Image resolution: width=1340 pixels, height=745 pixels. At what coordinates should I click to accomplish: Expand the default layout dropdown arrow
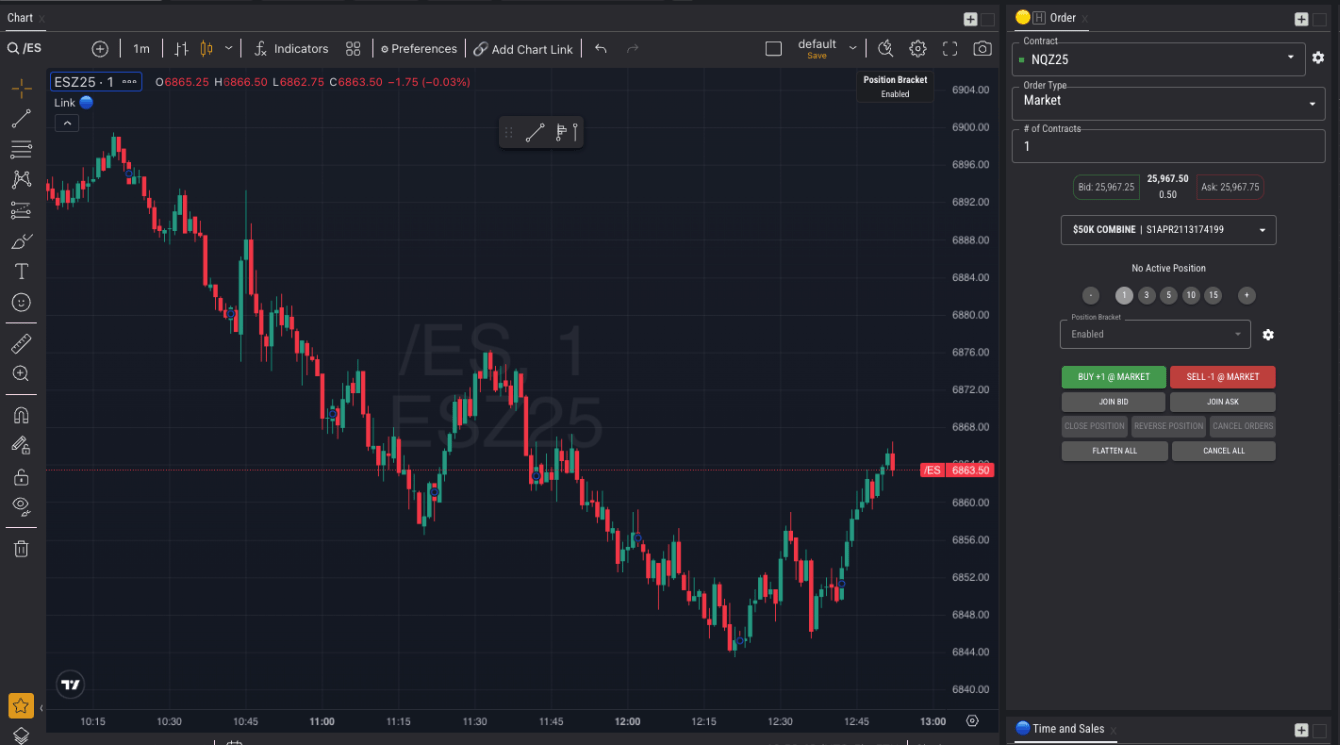853,49
